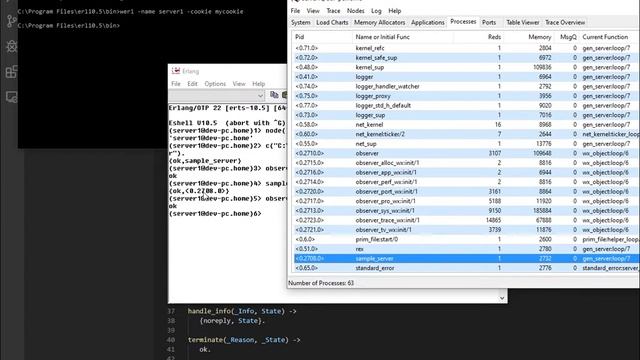Image resolution: width=640 pixels, height=360 pixels.
Task: Select the observer_trace_wx:init/1 row
Action: 466,220
